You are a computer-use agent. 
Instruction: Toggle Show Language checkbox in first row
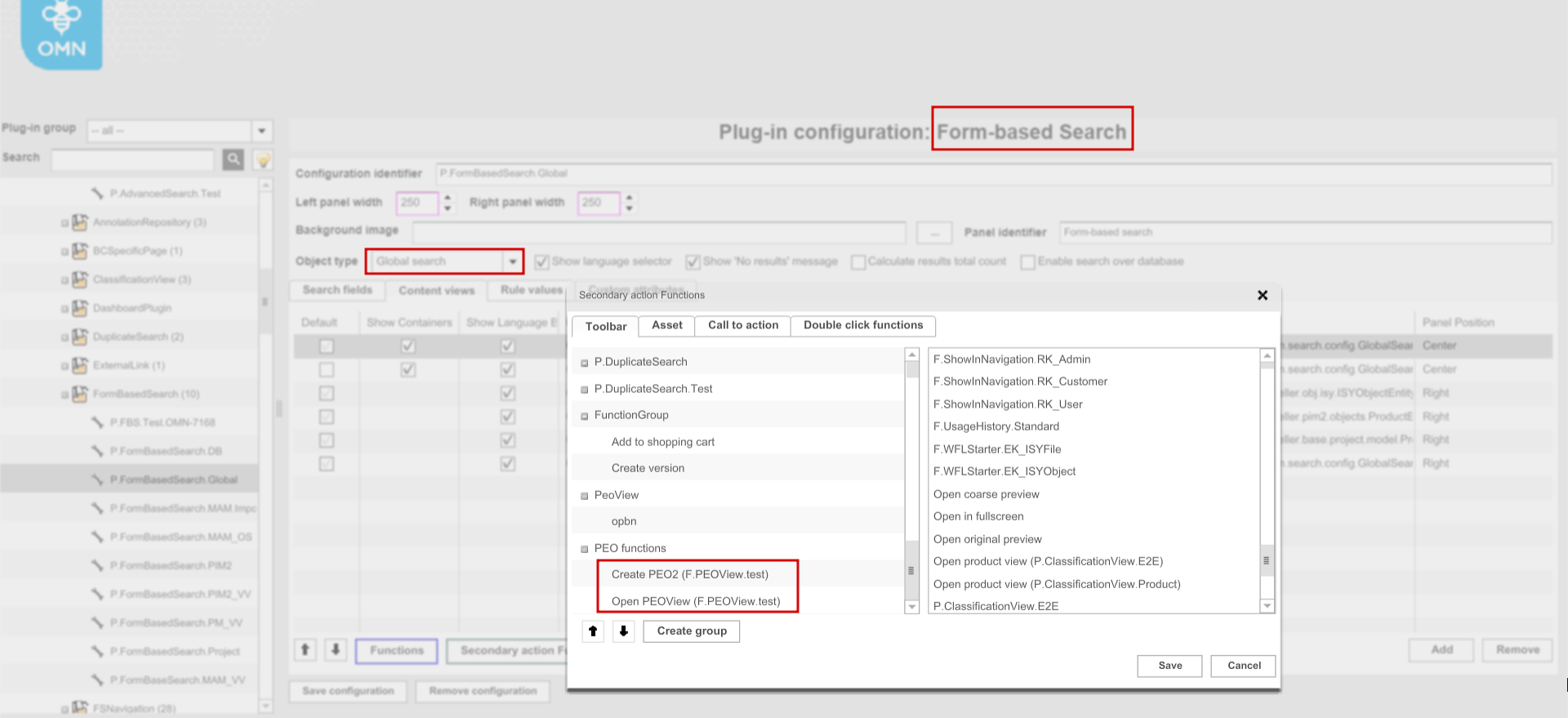508,346
